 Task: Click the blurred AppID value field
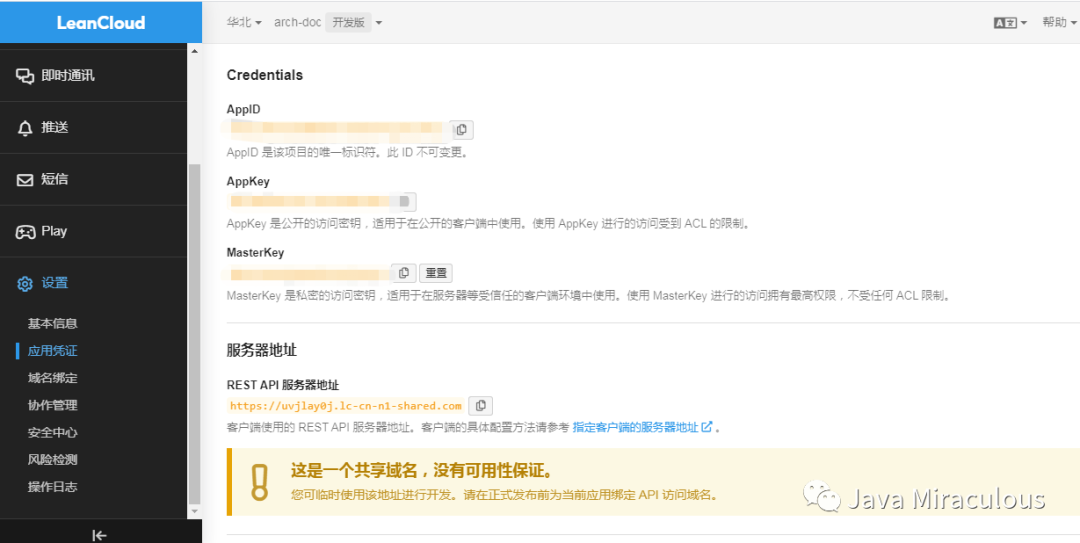[338, 130]
